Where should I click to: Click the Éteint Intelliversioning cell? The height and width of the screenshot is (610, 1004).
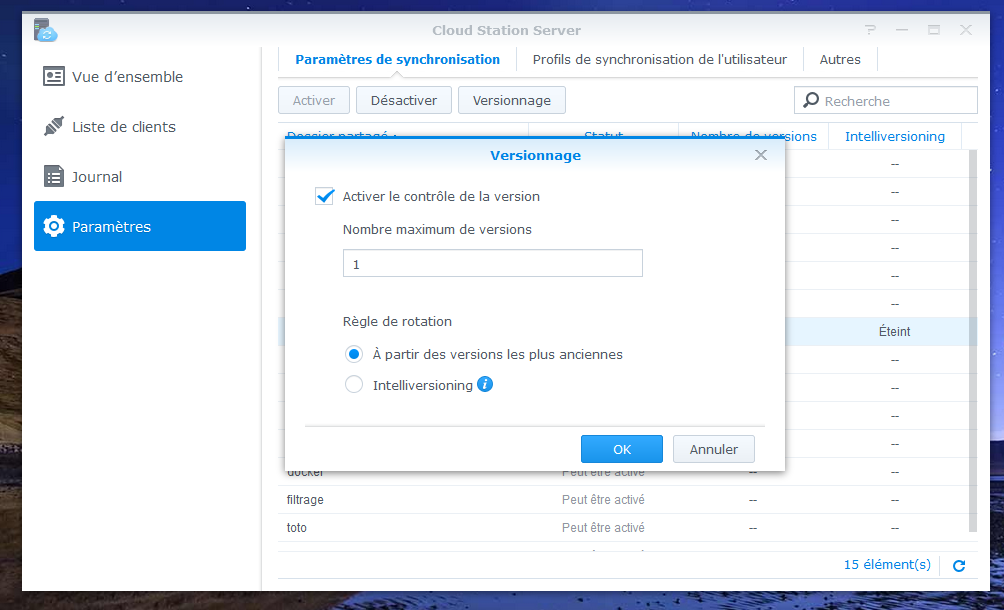click(x=895, y=332)
